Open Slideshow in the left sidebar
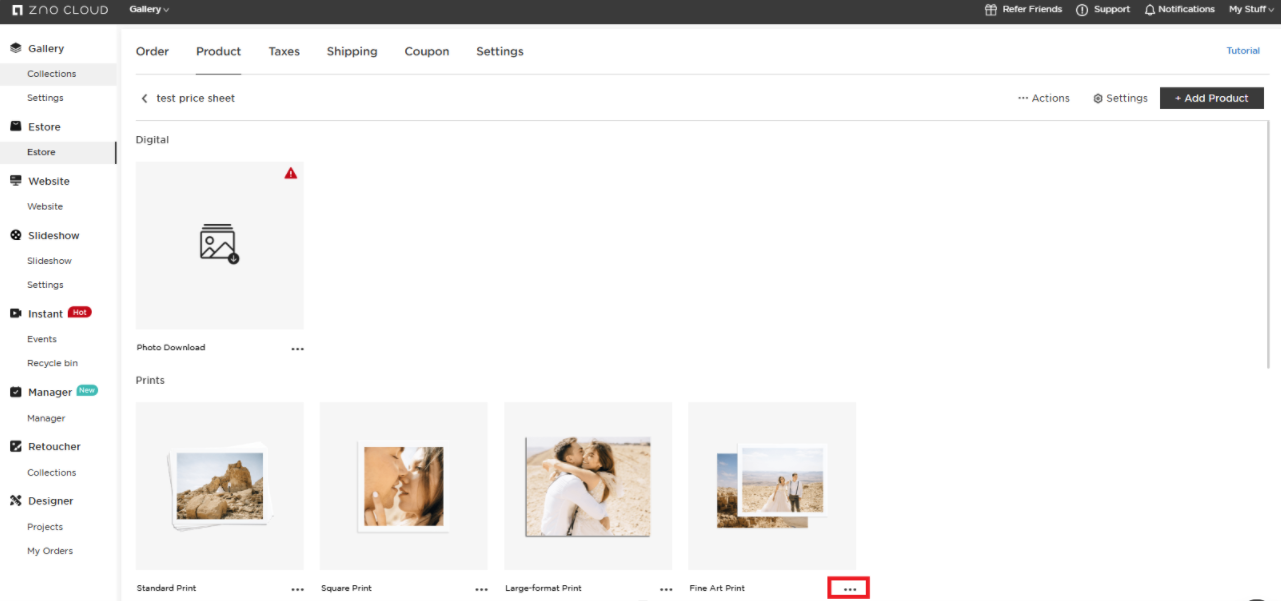 pos(49,261)
